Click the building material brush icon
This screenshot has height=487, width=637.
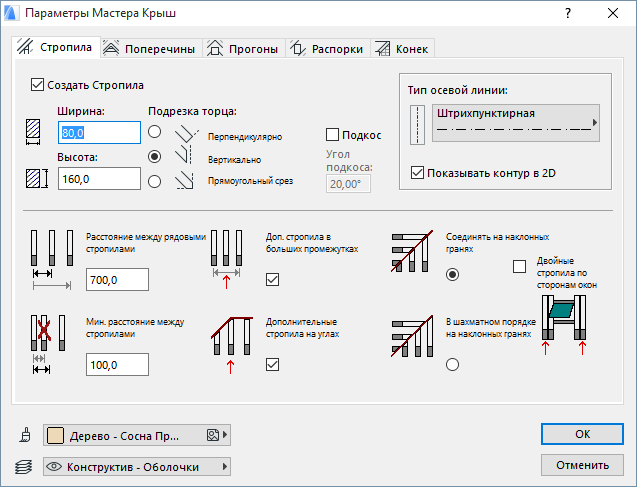26,435
